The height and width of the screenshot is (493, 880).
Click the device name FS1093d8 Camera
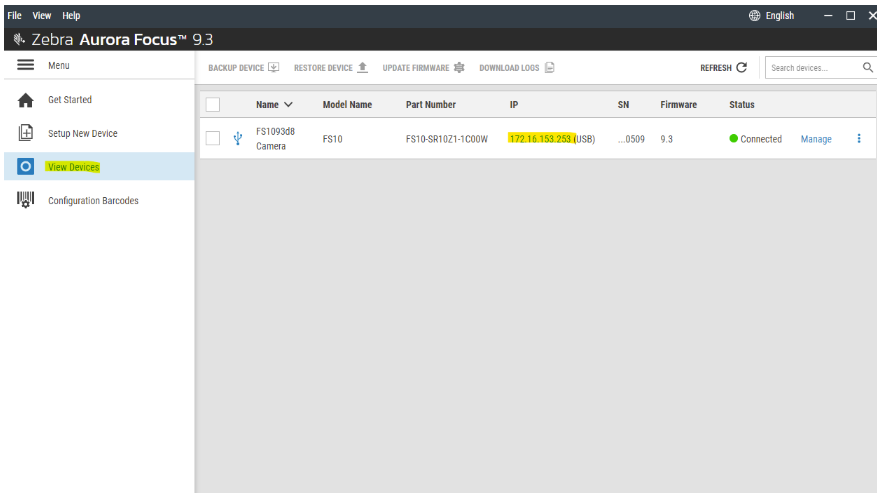(x=276, y=139)
